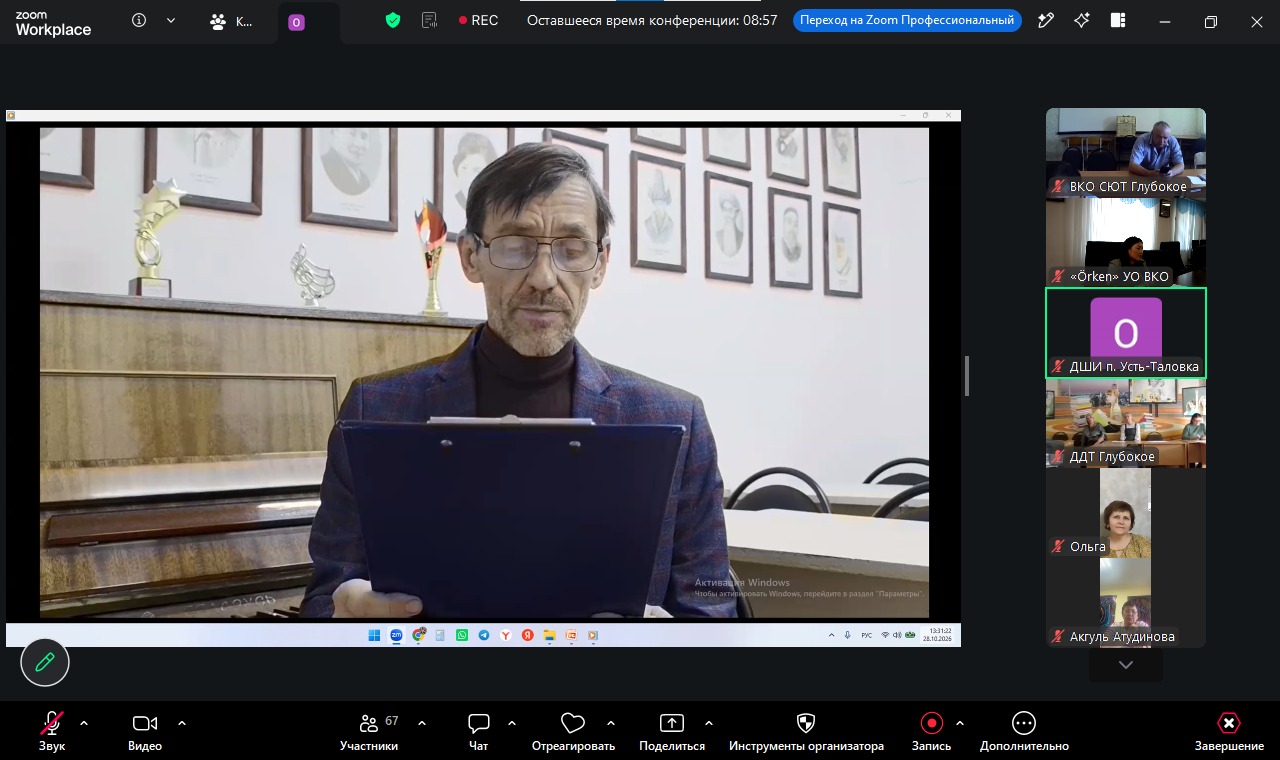Click the green encryption shield icon
This screenshot has height=760, width=1280.
[393, 20]
